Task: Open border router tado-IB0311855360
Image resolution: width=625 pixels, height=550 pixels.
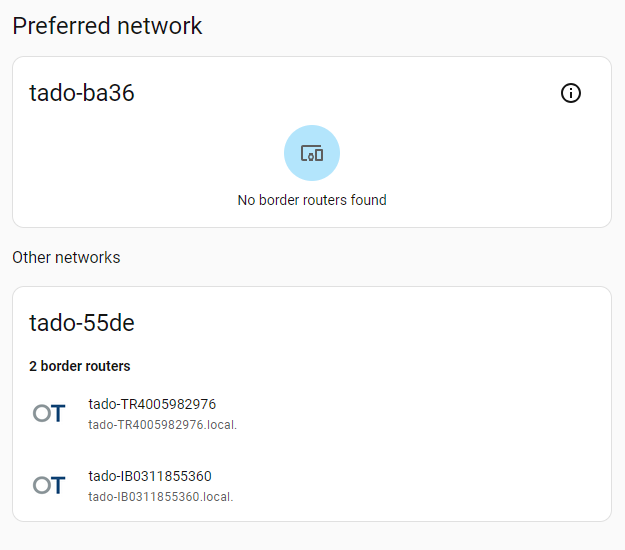Action: coord(150,476)
